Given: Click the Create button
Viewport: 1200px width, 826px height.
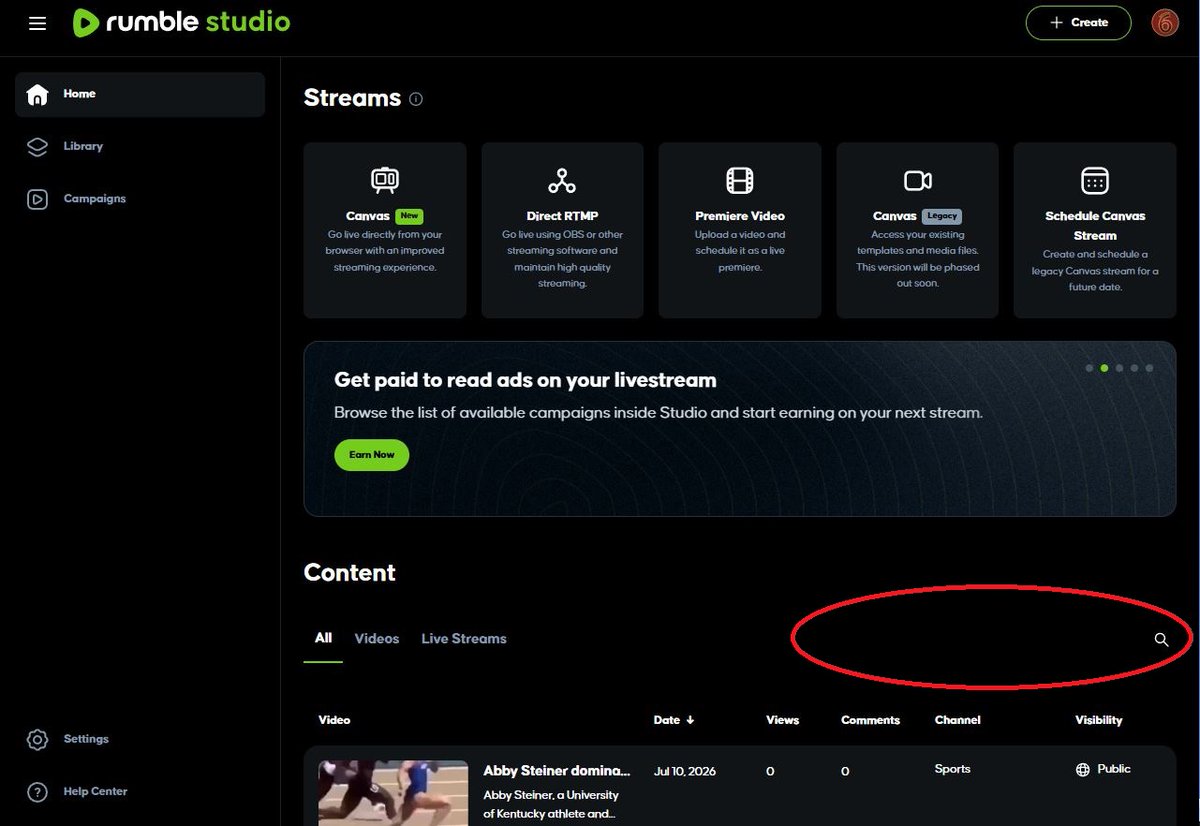Looking at the screenshot, I should click(1078, 22).
